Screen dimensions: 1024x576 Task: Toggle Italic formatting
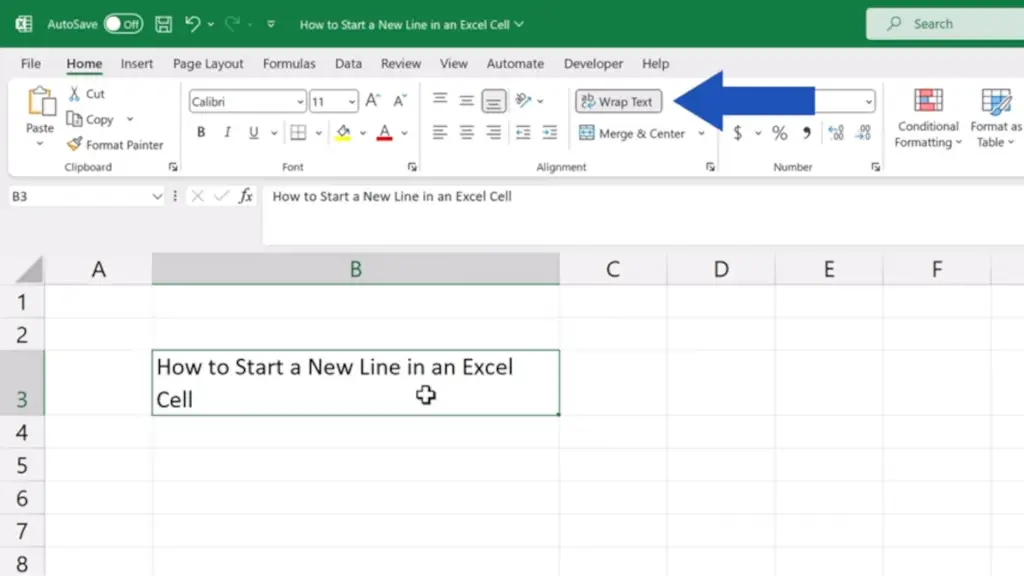point(227,133)
